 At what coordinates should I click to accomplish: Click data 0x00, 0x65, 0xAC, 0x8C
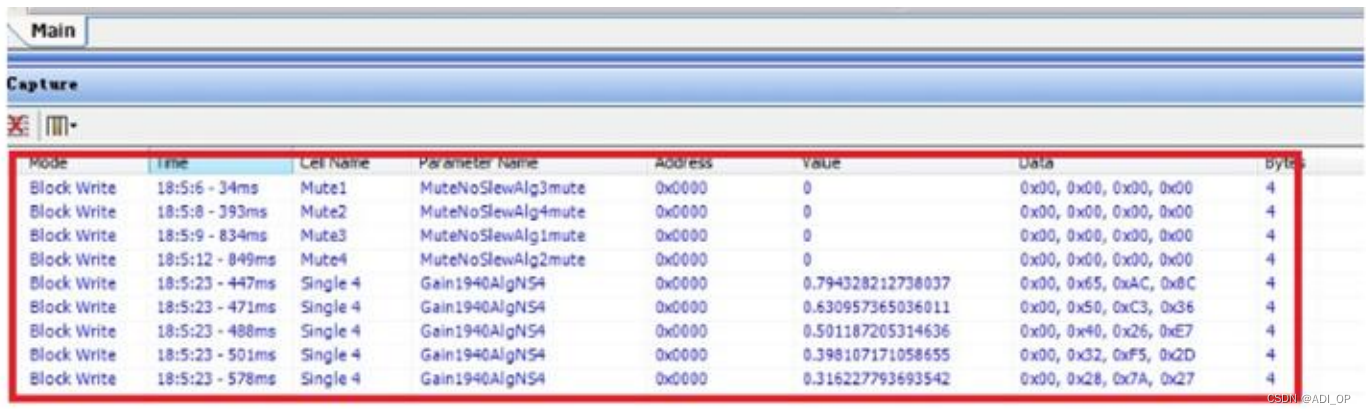coord(1107,283)
